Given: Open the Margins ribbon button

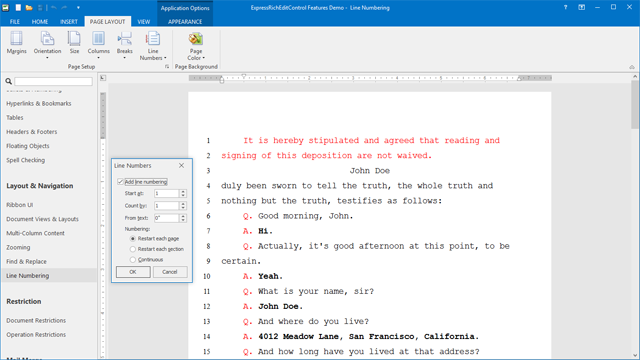Looking at the screenshot, I should coord(16,43).
